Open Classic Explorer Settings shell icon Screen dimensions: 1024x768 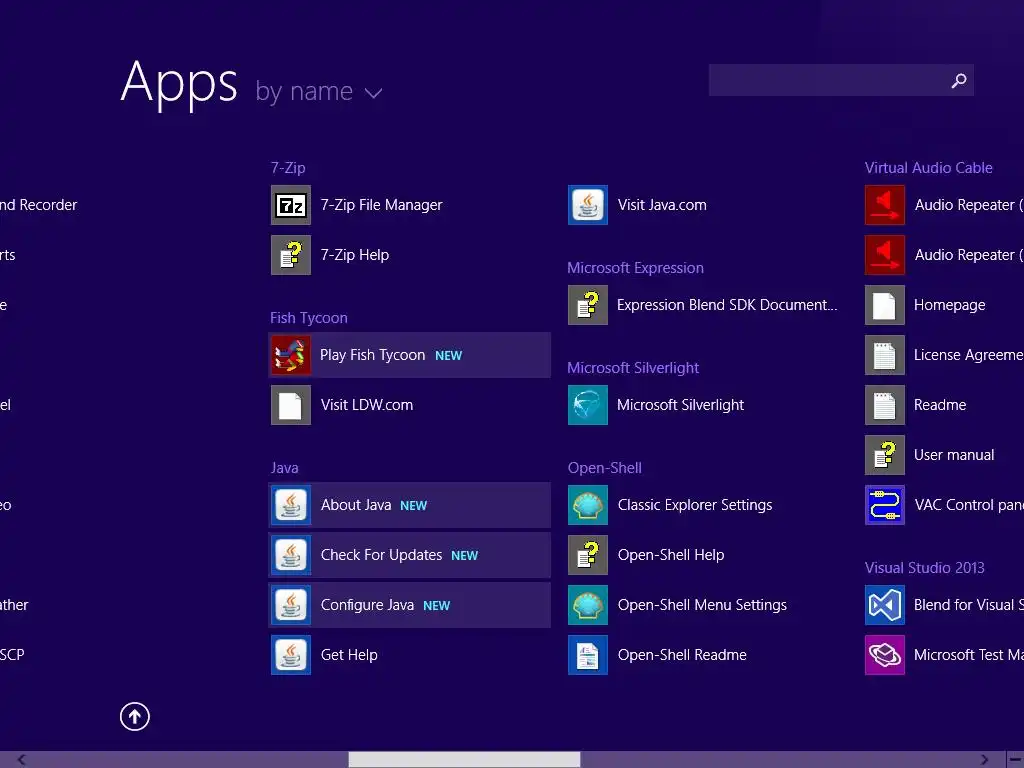tap(588, 505)
